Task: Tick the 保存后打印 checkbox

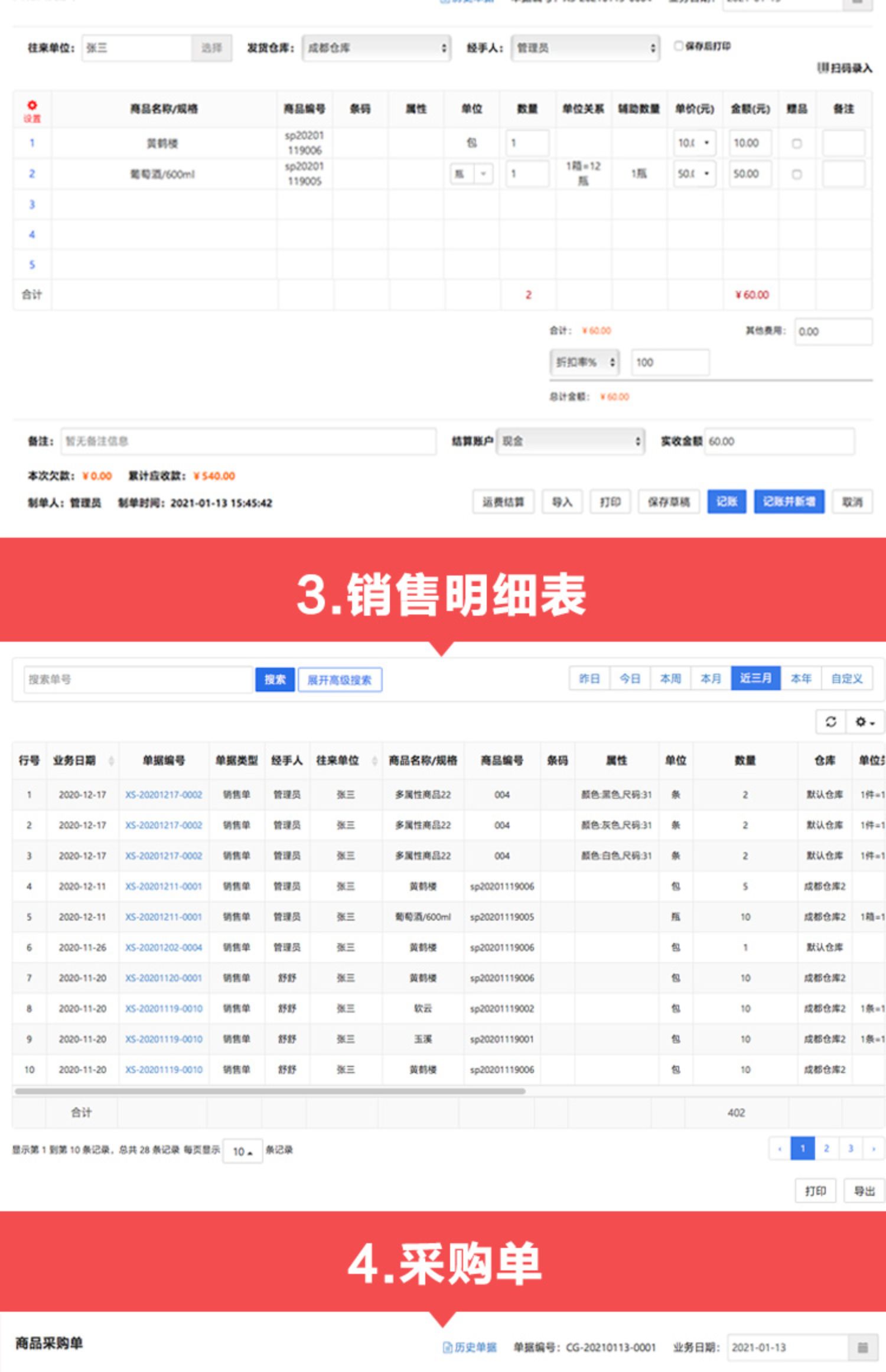Action: (x=679, y=45)
